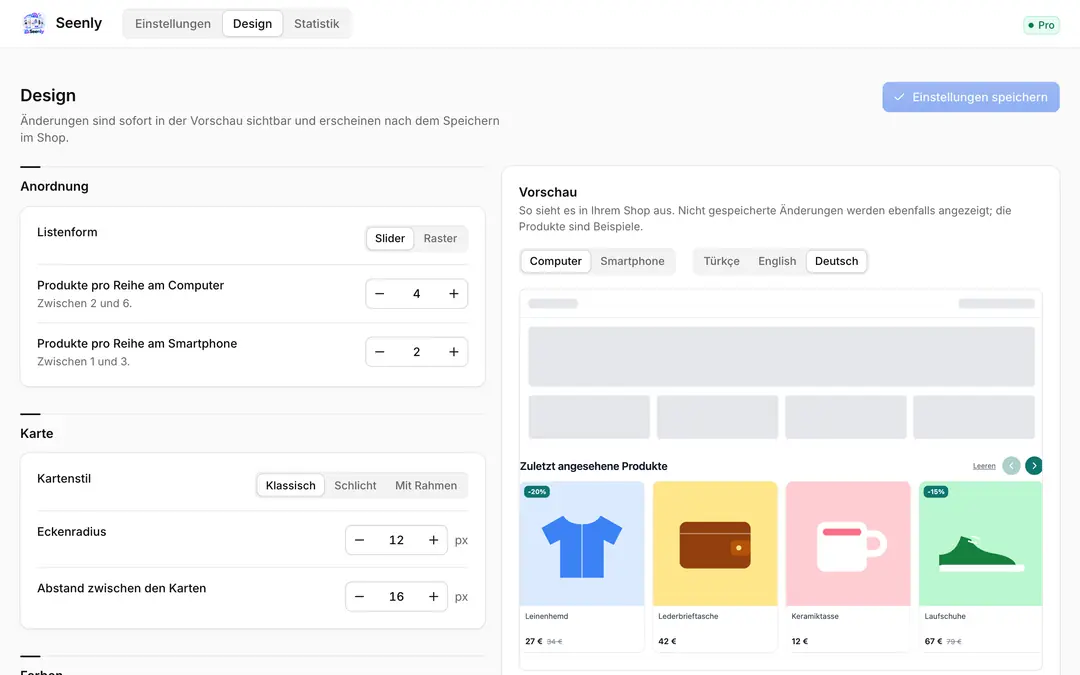Open the Keramiktasse mug product thumbnail
The image size is (1080, 675).
click(x=848, y=543)
